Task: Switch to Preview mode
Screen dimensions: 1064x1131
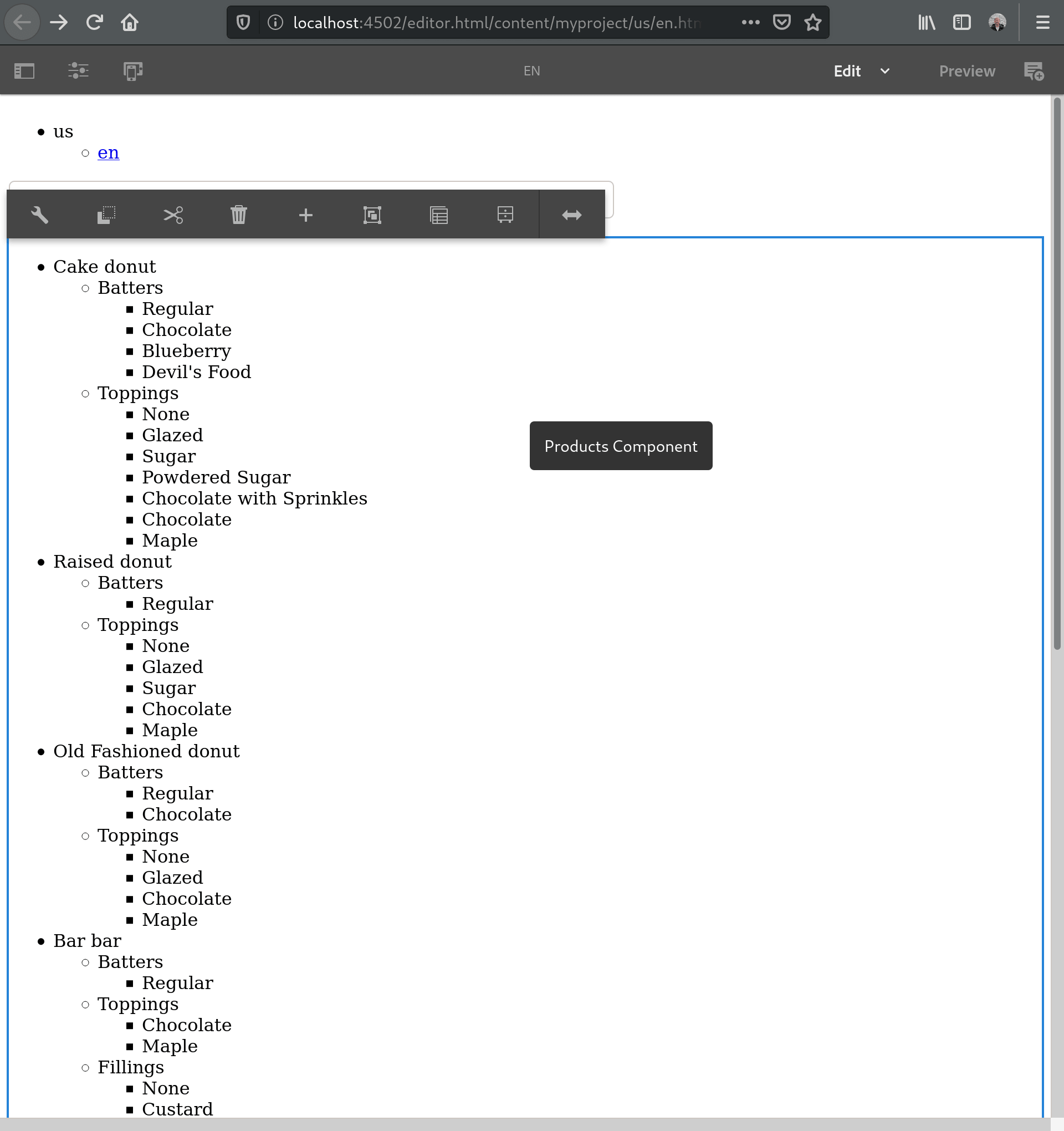Action: (967, 71)
